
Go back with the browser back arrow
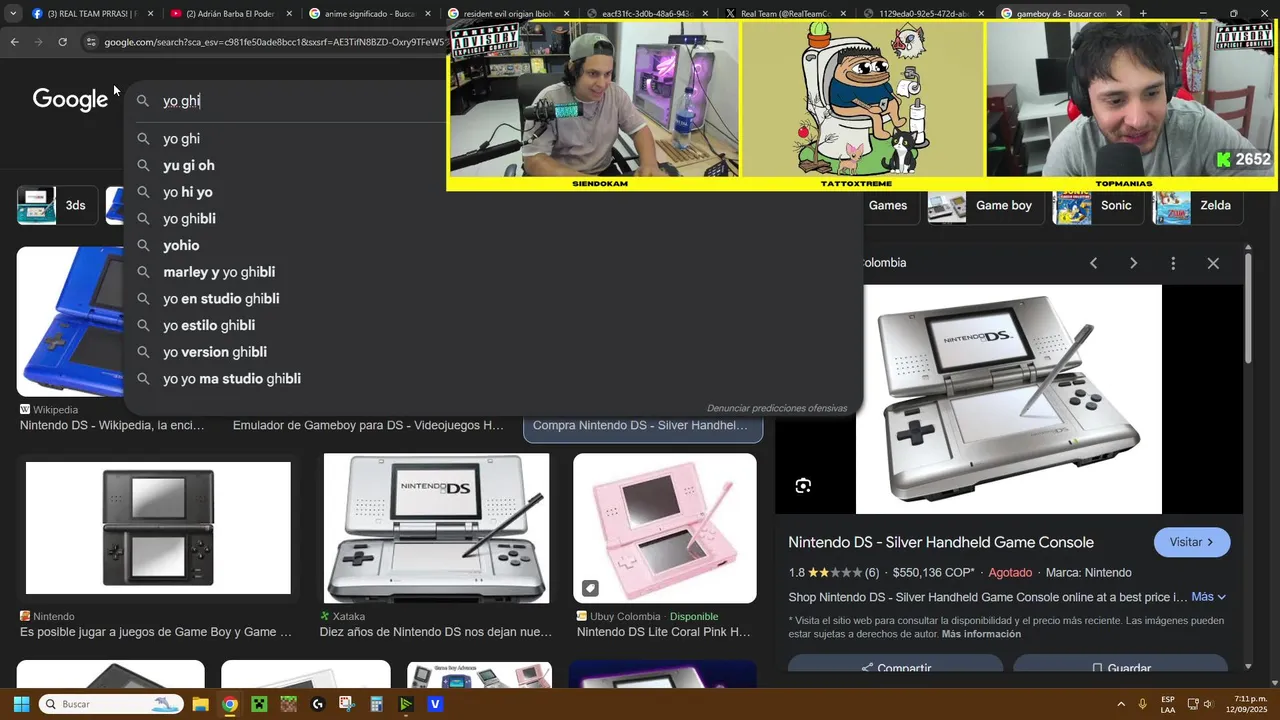(14, 42)
